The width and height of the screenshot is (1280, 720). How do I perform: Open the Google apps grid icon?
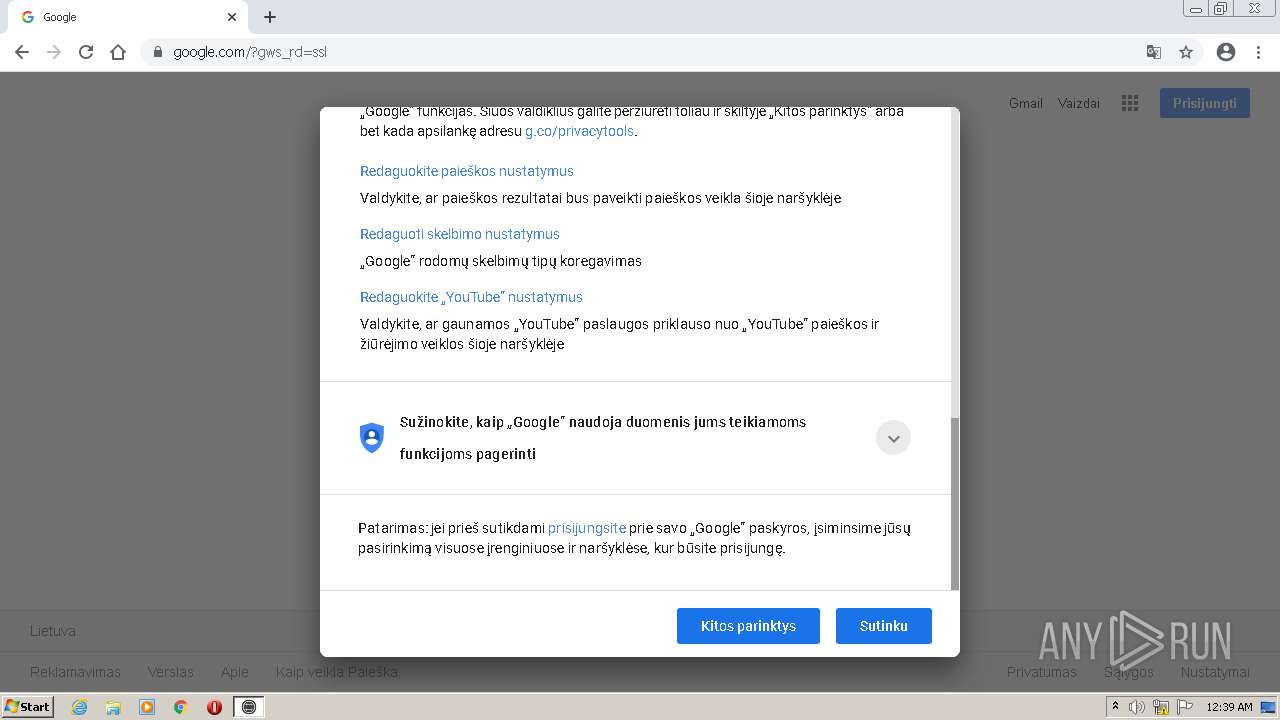coord(1130,103)
